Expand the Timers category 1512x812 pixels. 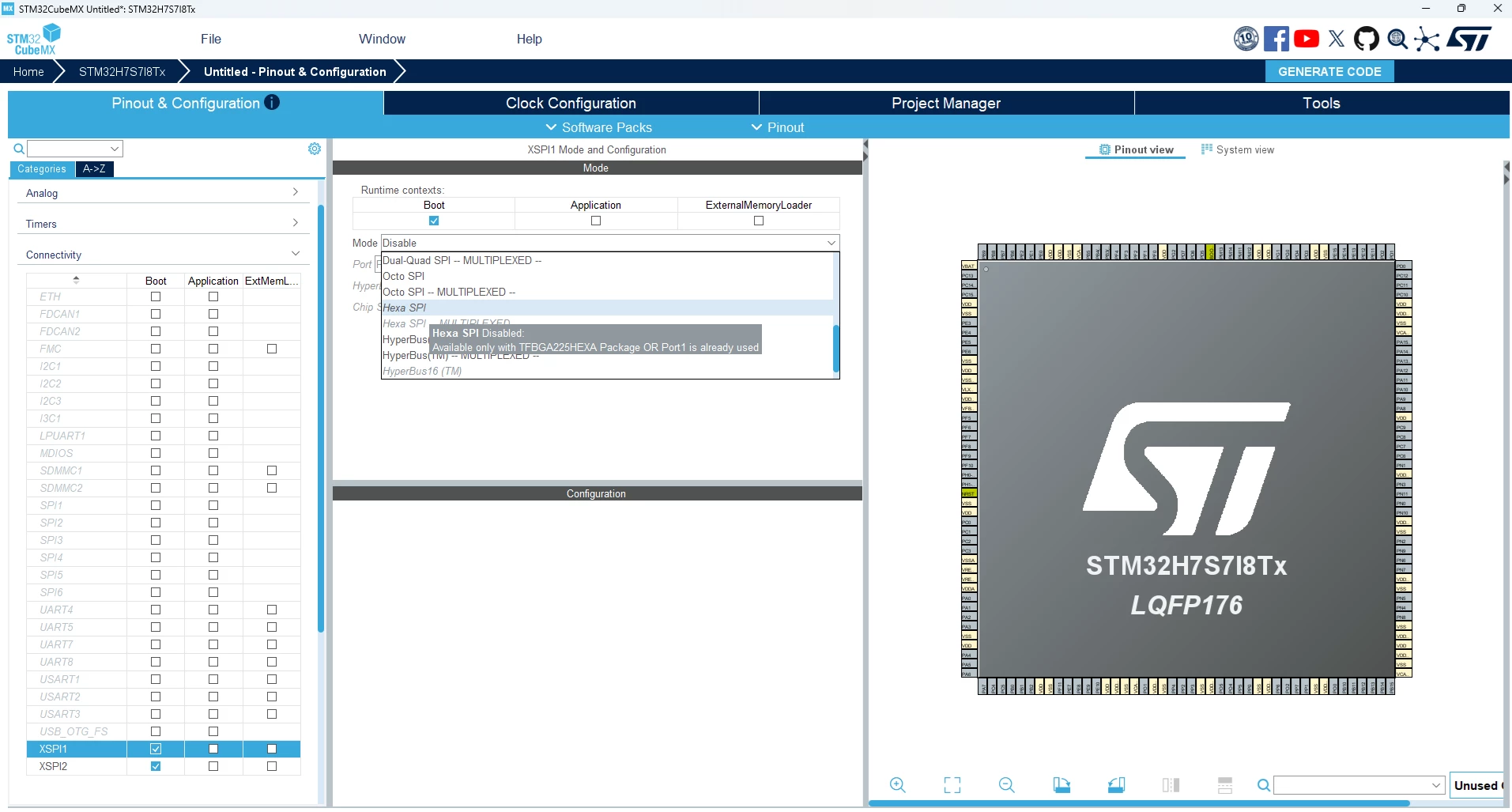click(162, 224)
